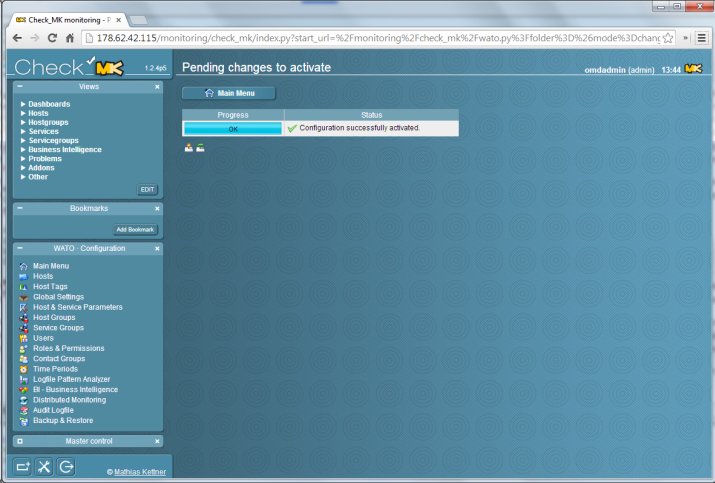Click the Audit Logfile icon
This screenshot has height=483, width=715.
point(24,410)
